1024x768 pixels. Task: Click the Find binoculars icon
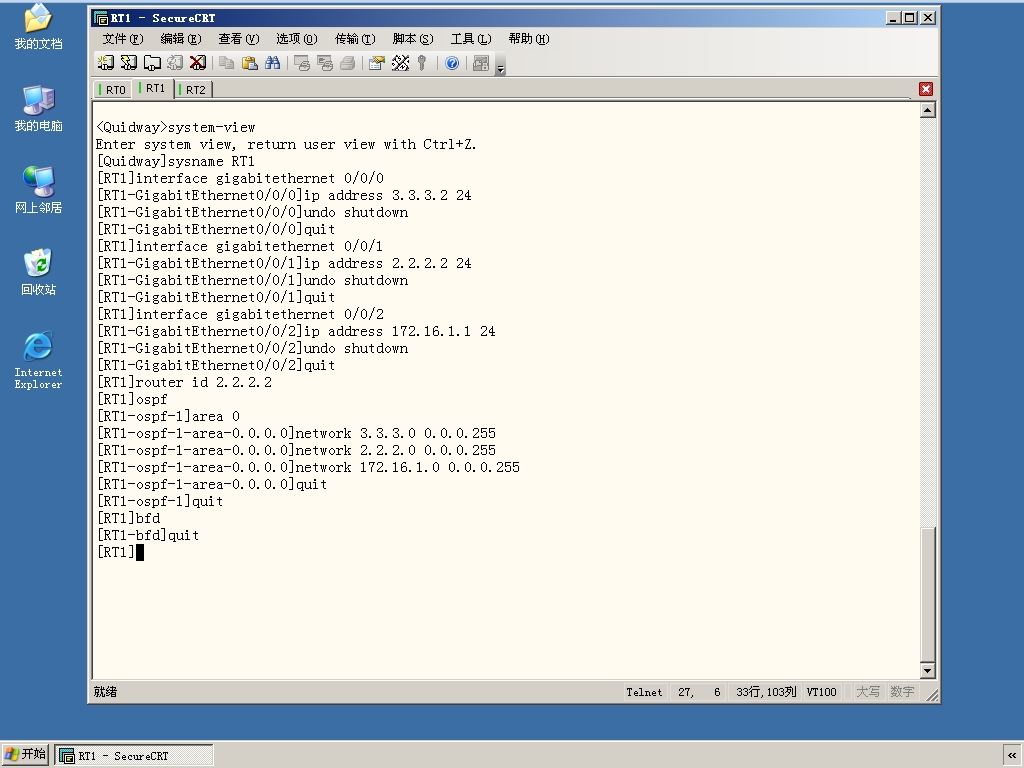272,63
